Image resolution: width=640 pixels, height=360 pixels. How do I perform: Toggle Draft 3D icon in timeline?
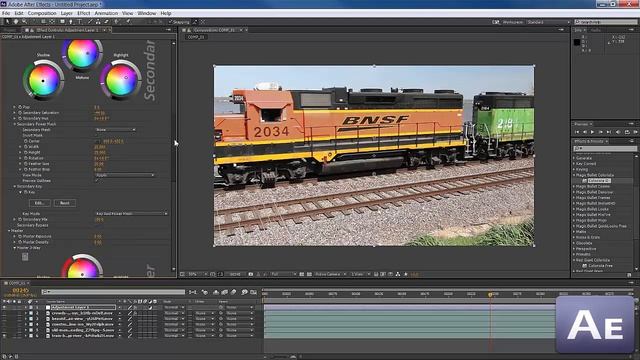coord(204,292)
